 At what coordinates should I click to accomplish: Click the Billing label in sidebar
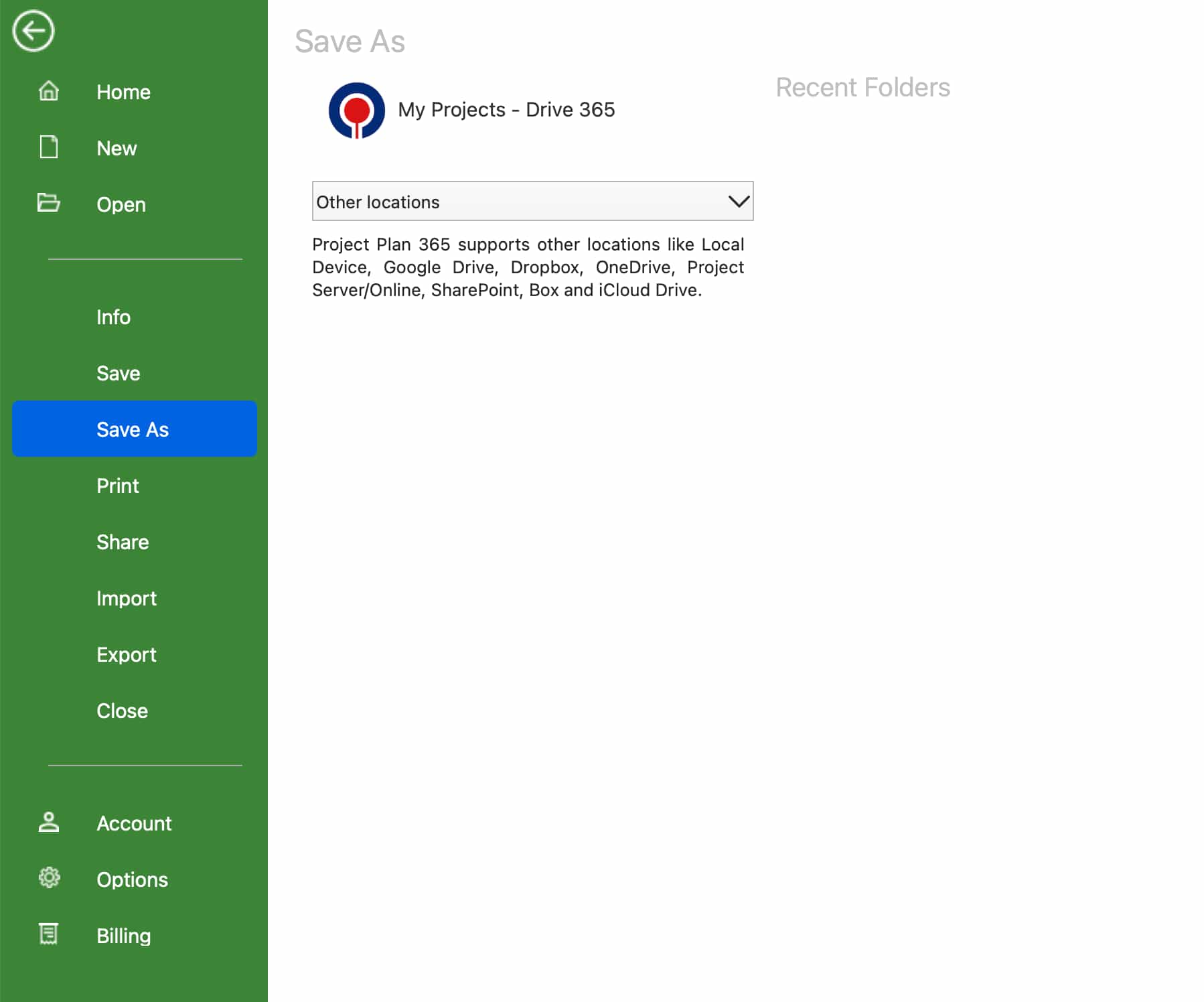tap(123, 936)
